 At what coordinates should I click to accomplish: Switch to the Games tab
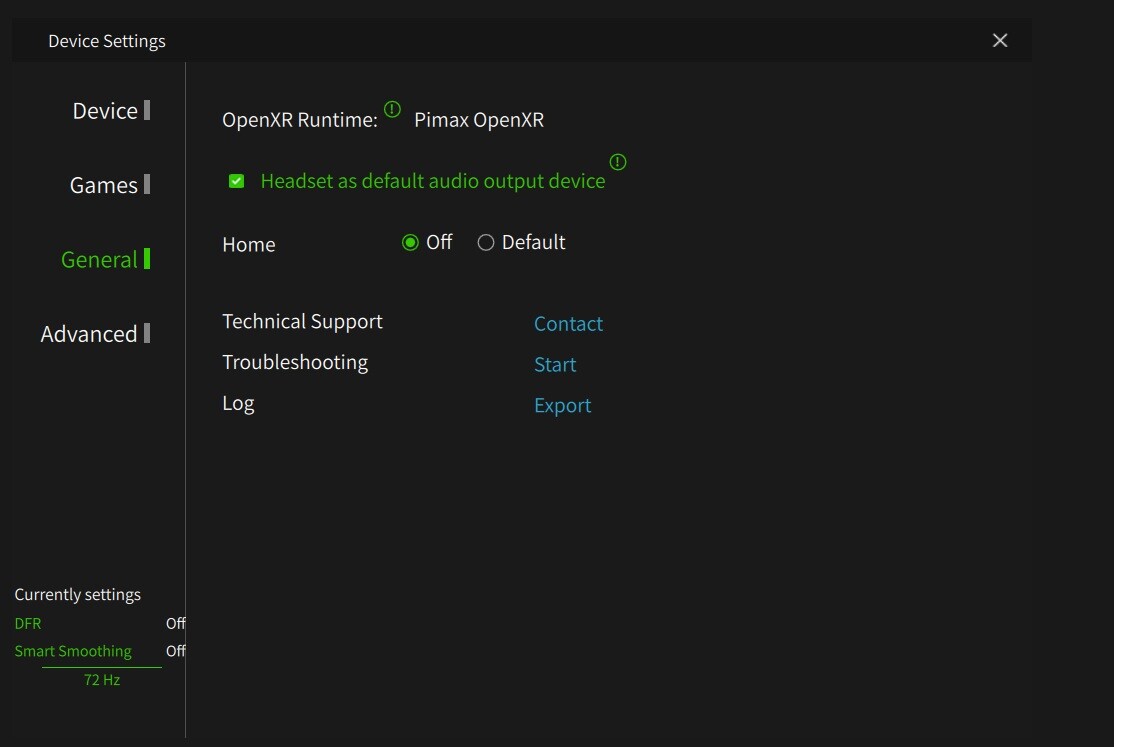pyautogui.click(x=104, y=185)
